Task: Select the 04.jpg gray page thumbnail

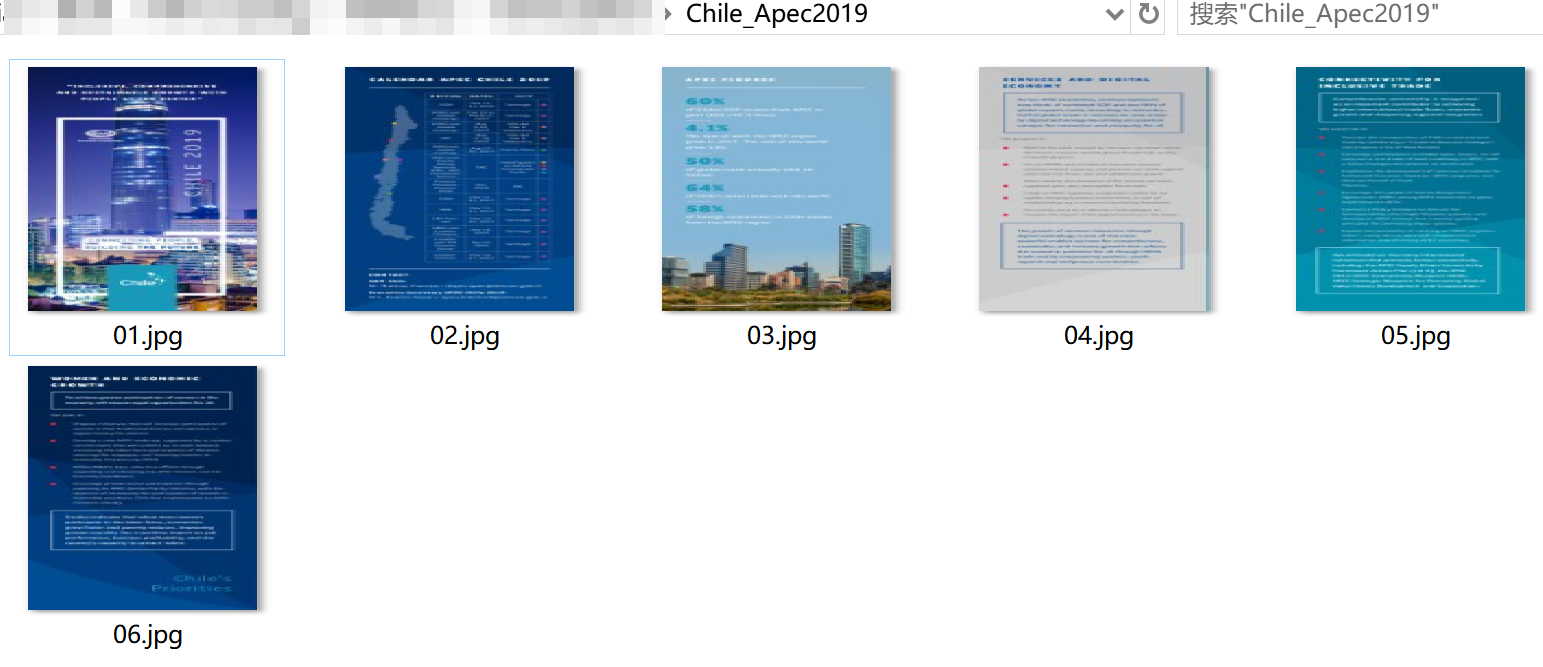Action: pos(1094,189)
